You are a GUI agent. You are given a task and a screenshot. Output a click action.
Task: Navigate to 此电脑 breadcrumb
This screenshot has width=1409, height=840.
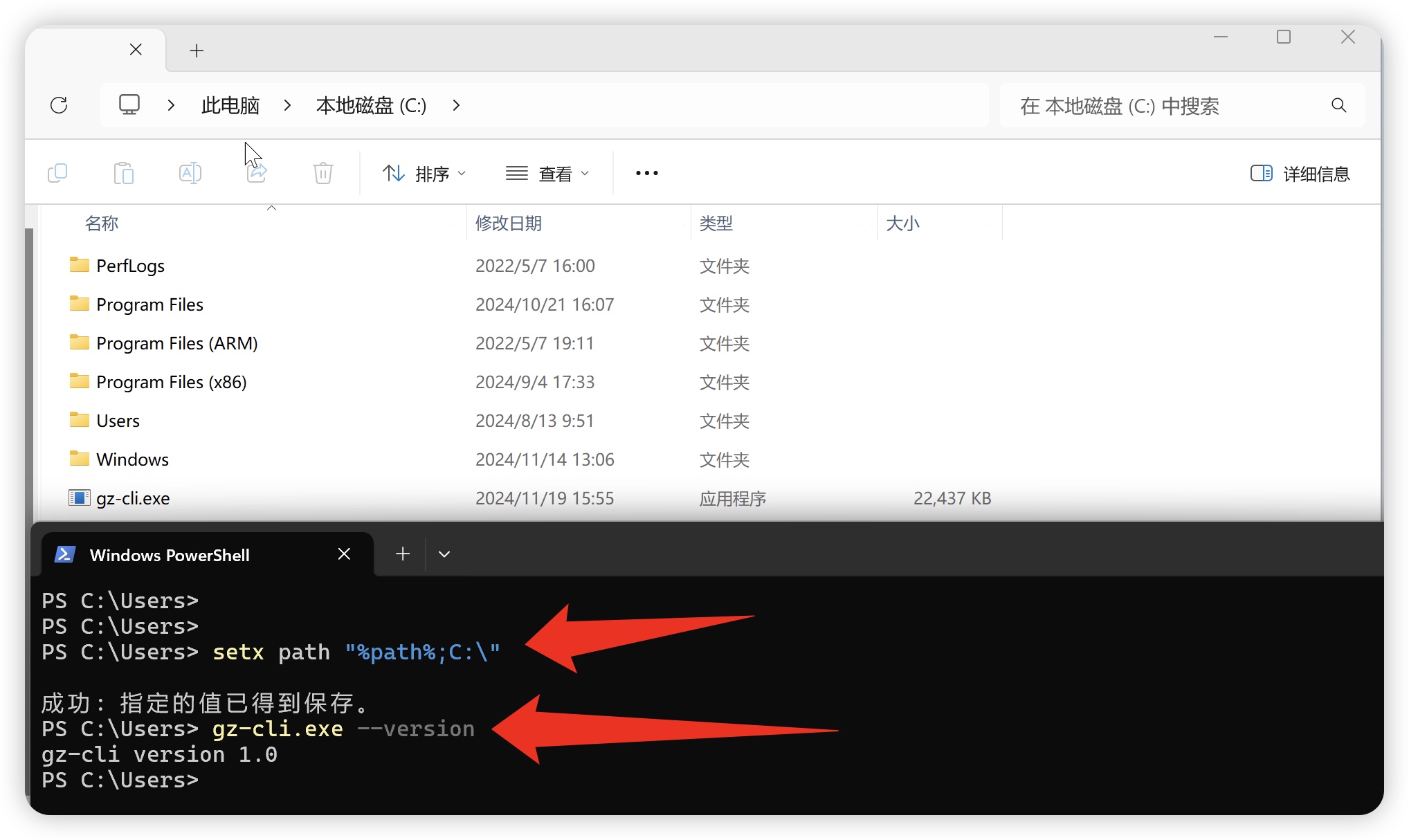[230, 105]
